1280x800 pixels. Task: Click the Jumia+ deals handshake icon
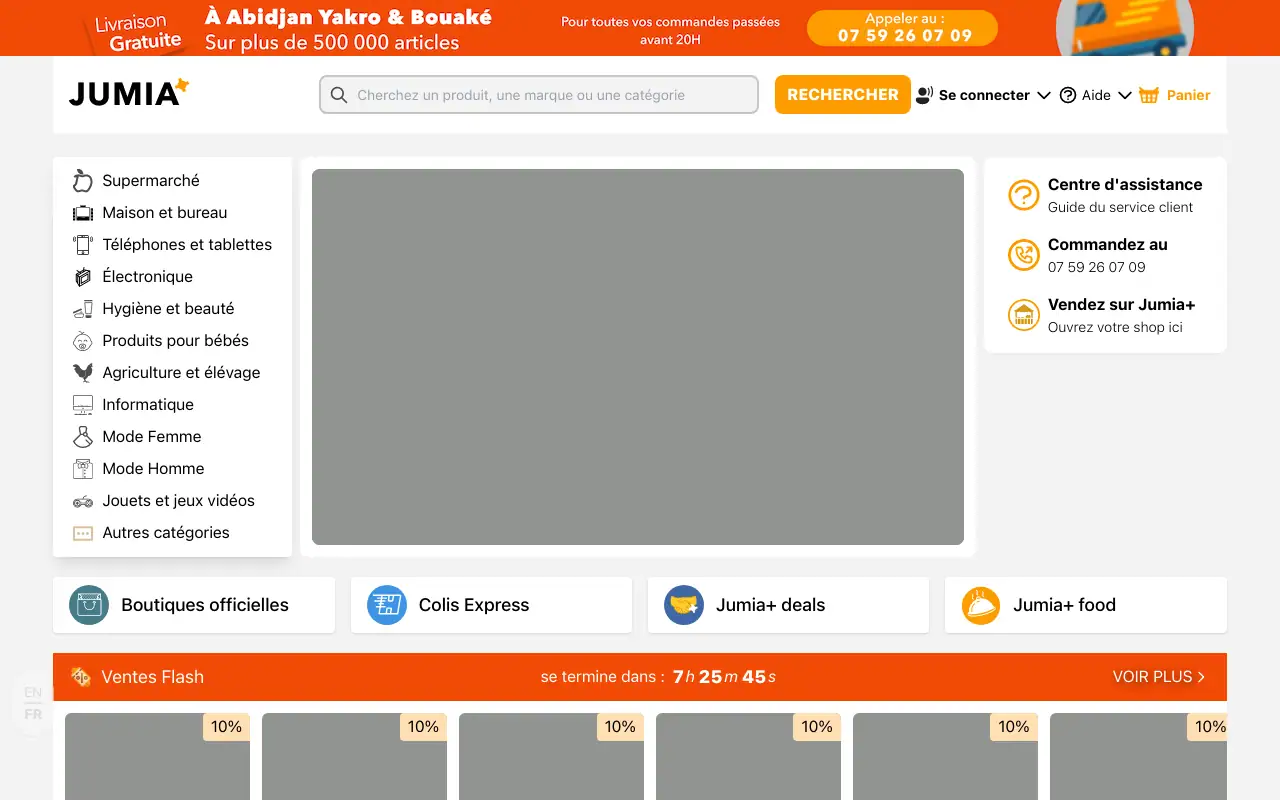point(684,605)
